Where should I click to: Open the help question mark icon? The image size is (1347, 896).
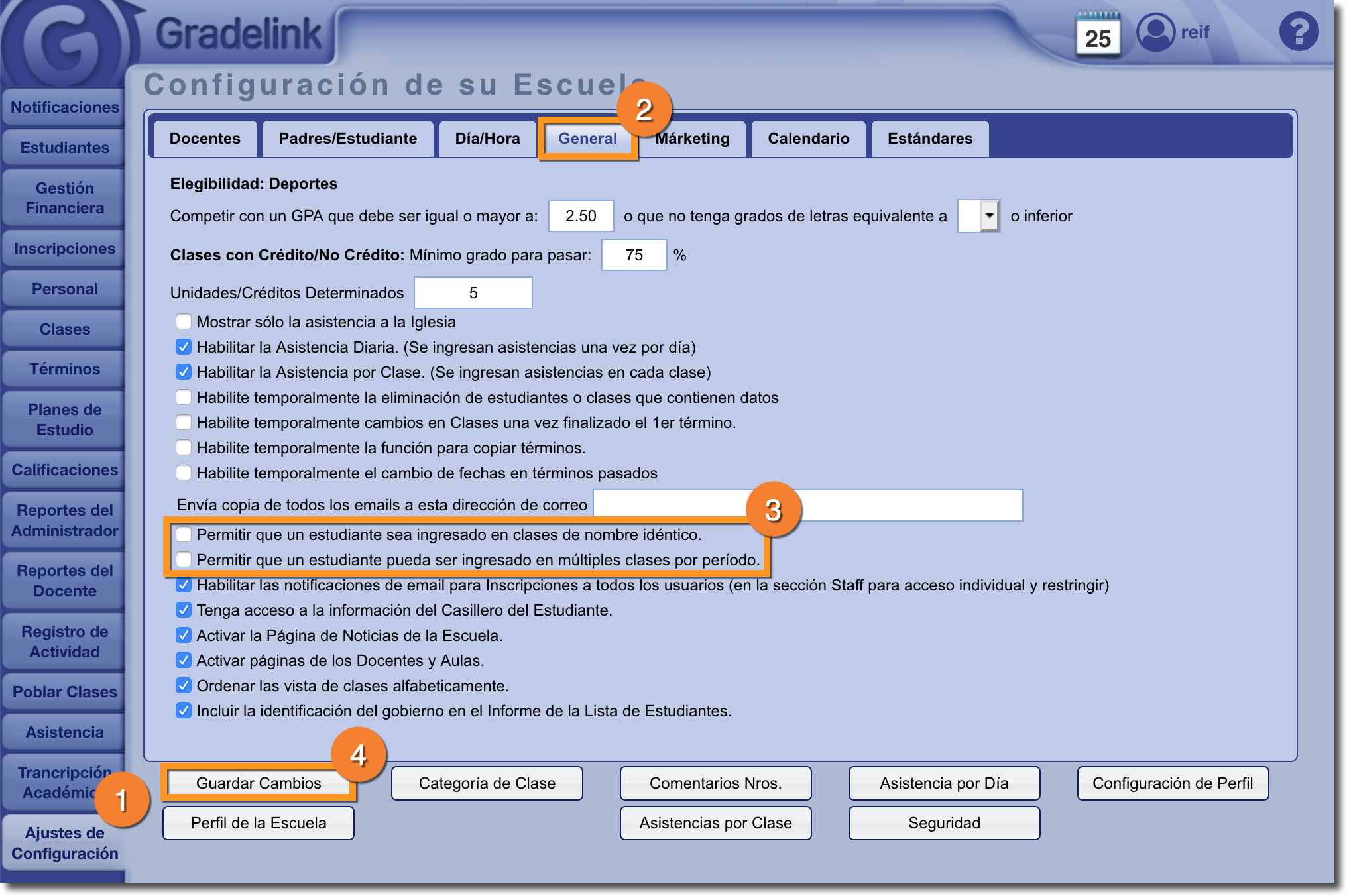1298,32
